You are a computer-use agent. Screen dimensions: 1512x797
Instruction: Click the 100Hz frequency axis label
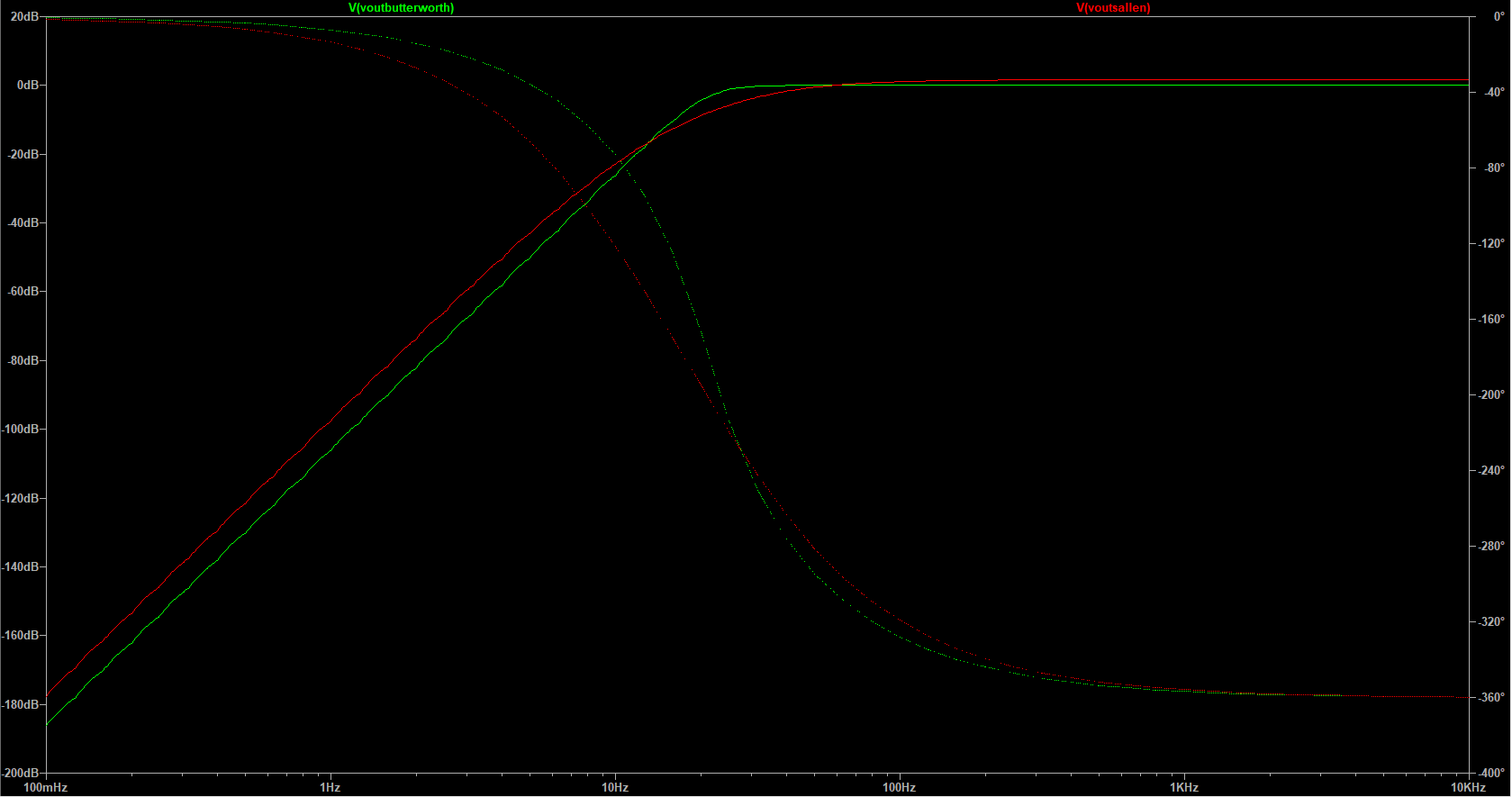(899, 787)
